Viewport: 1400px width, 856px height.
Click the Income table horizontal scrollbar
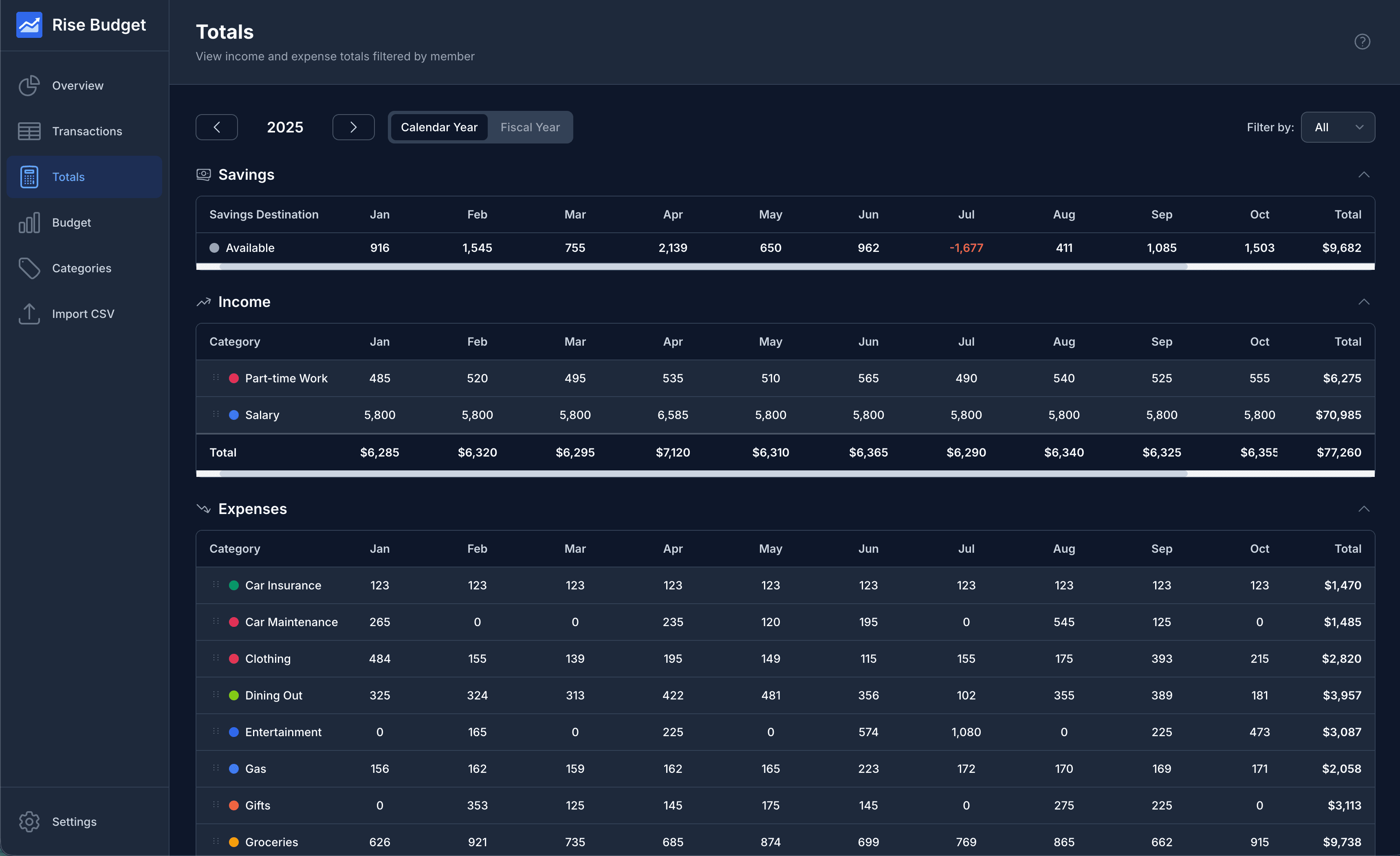(703, 474)
